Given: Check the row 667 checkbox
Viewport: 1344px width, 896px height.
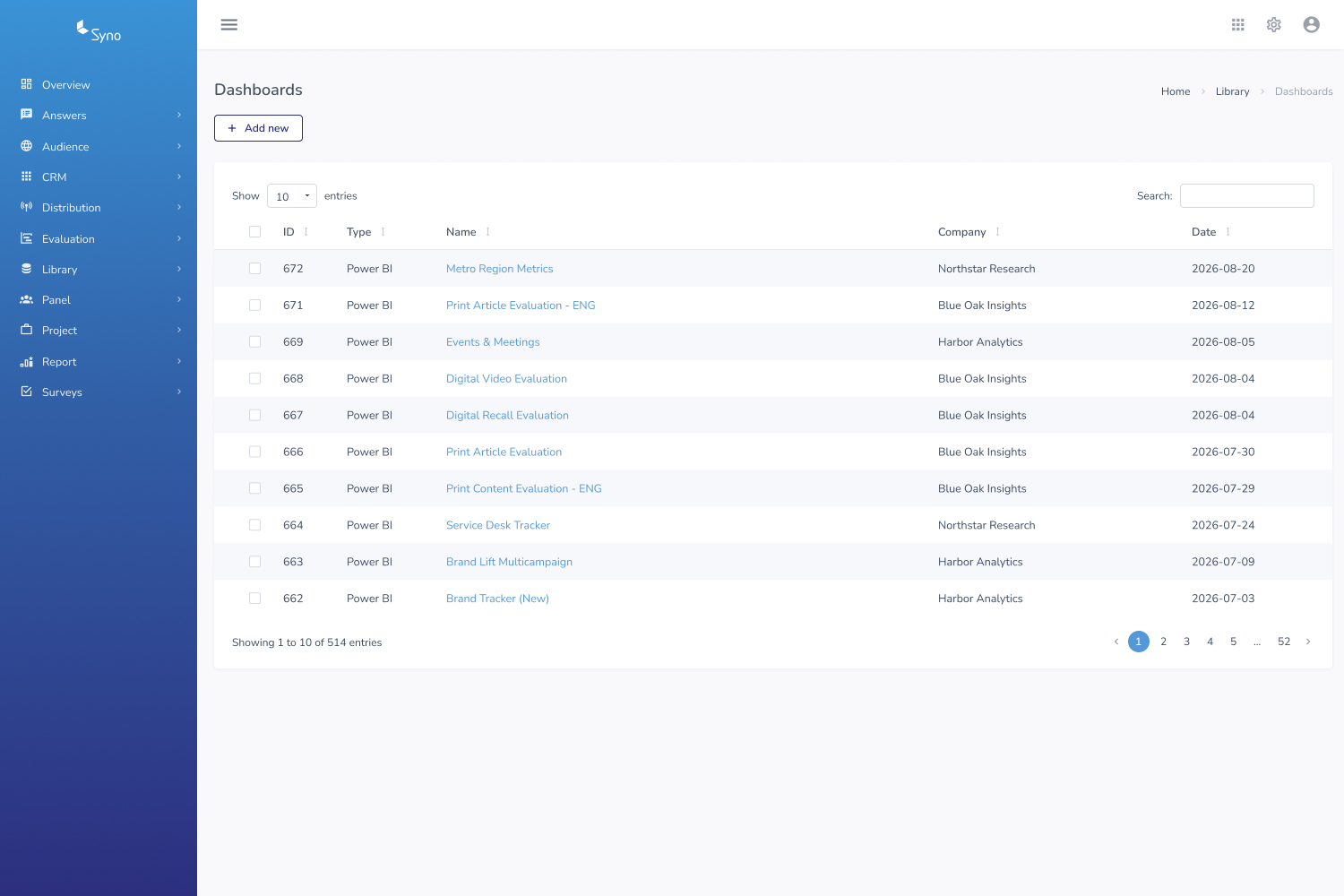Looking at the screenshot, I should pos(254,416).
